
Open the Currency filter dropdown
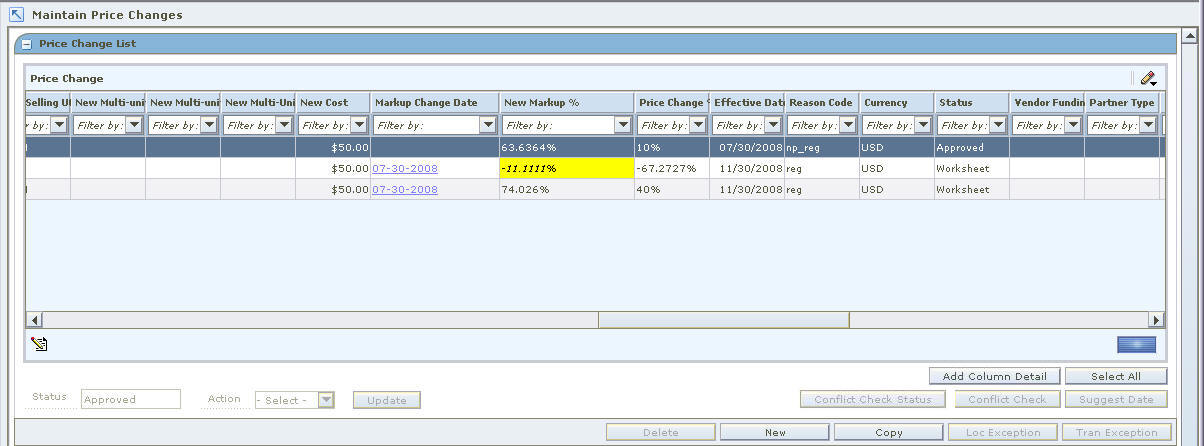coord(923,125)
